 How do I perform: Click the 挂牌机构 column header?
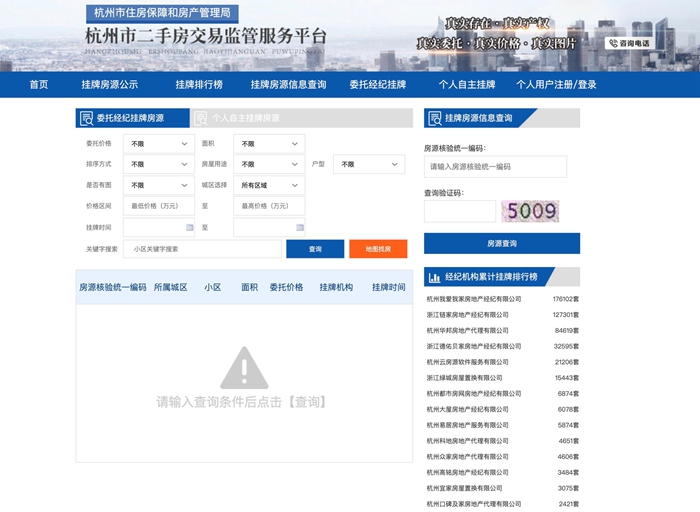(336, 287)
